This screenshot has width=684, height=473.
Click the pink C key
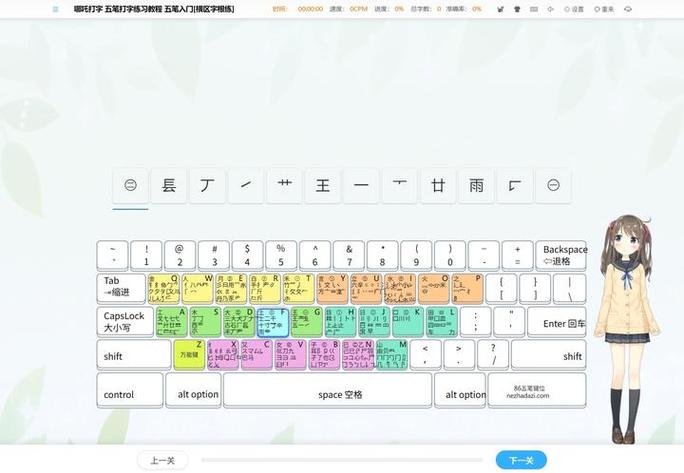pyautogui.click(x=256, y=355)
